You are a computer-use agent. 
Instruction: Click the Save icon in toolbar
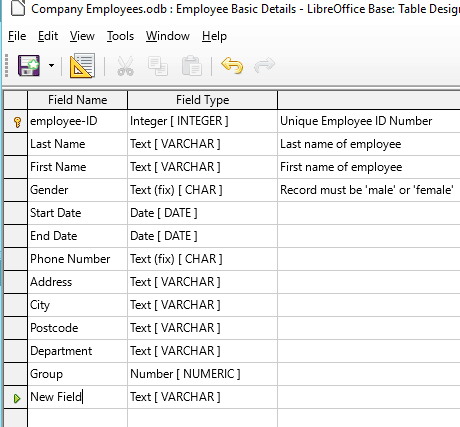pyautogui.click(x=29, y=65)
